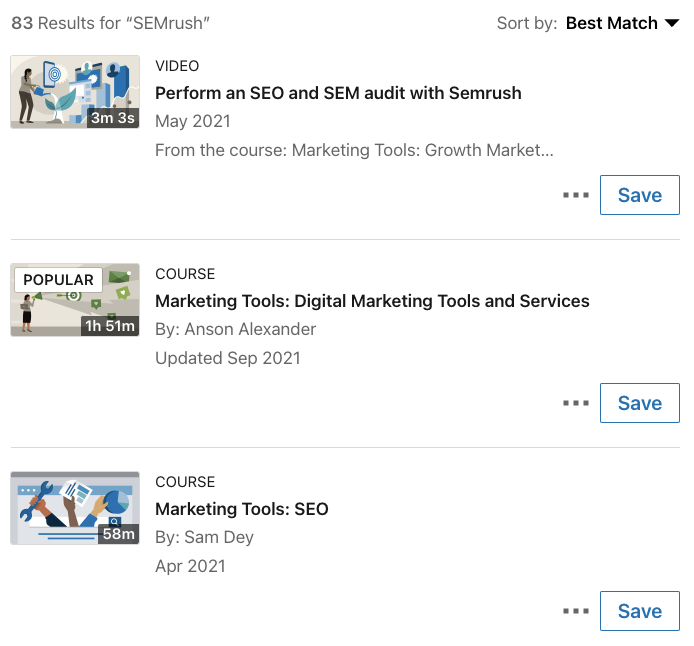Screen dimensions: 694x646
Task: Click the Apr 2021 date text
Action: [190, 566]
